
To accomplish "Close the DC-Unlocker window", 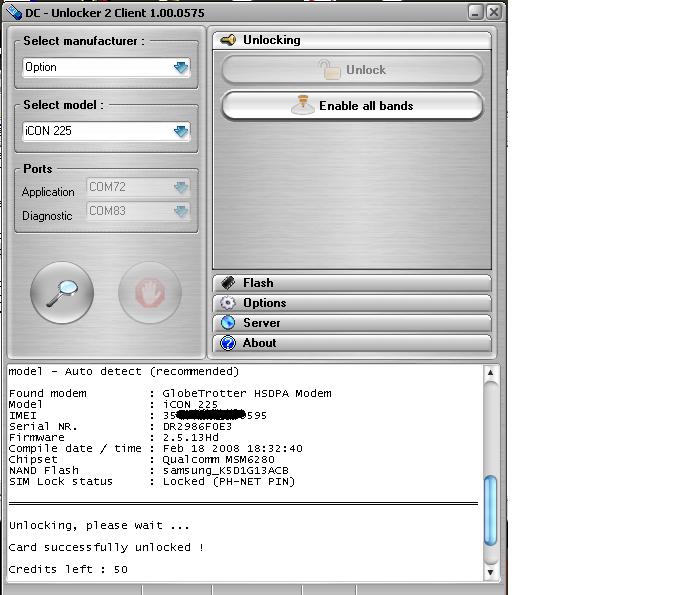I will pyautogui.click(x=494, y=12).
